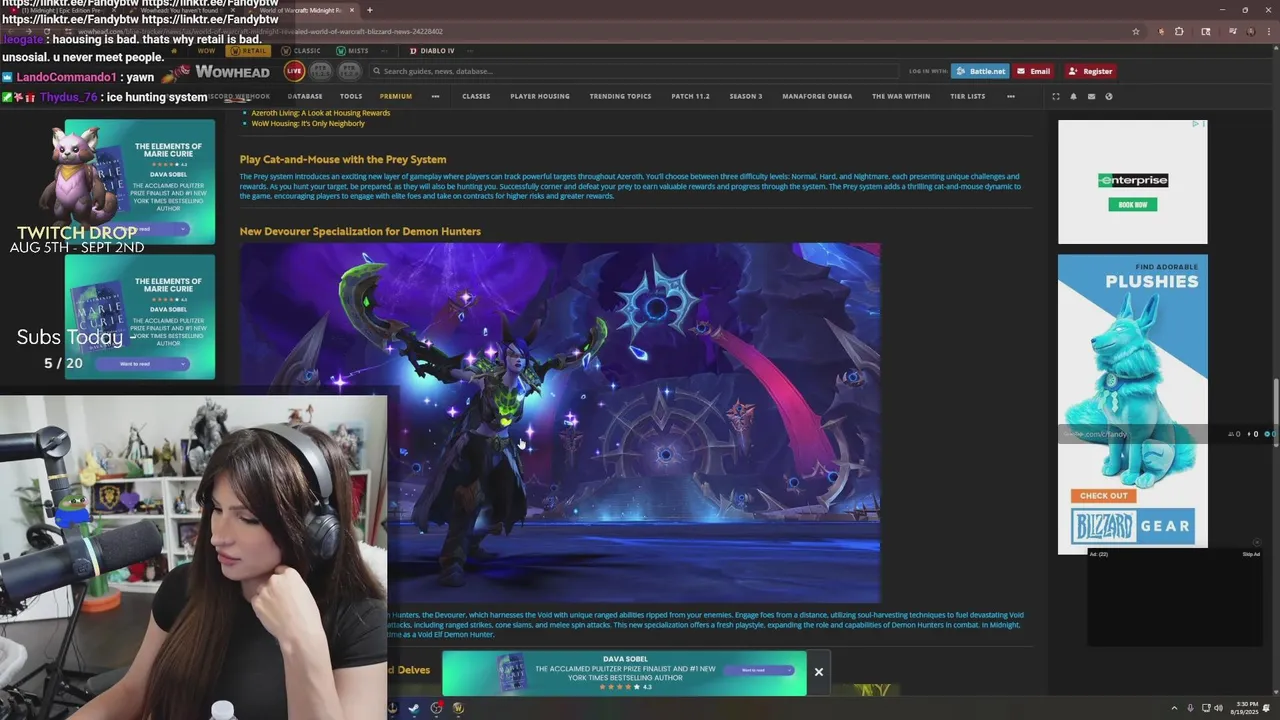Toggle fullscreen mode icon on Wowhead
The image size is (1280, 720).
click(x=1055, y=96)
